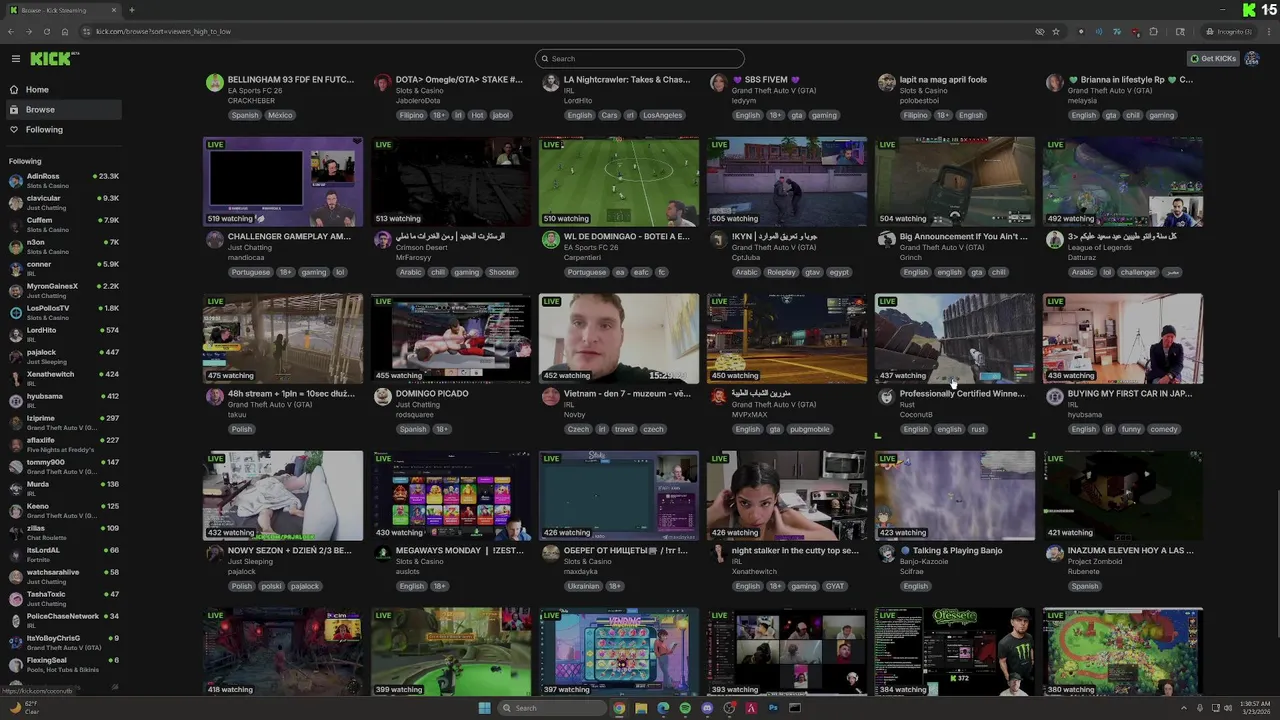Open night stalker in the cutty stream title
The width and height of the screenshot is (1280, 720).
point(795,551)
